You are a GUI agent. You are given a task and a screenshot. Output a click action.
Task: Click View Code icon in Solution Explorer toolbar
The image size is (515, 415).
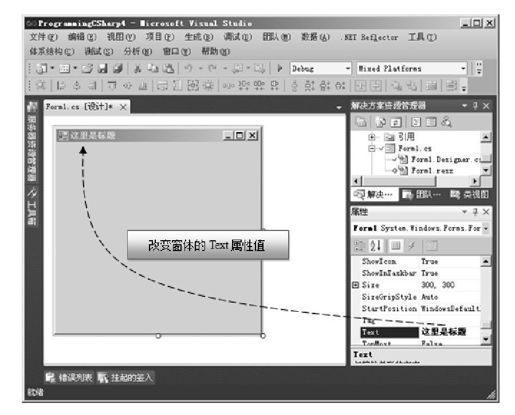[416, 122]
